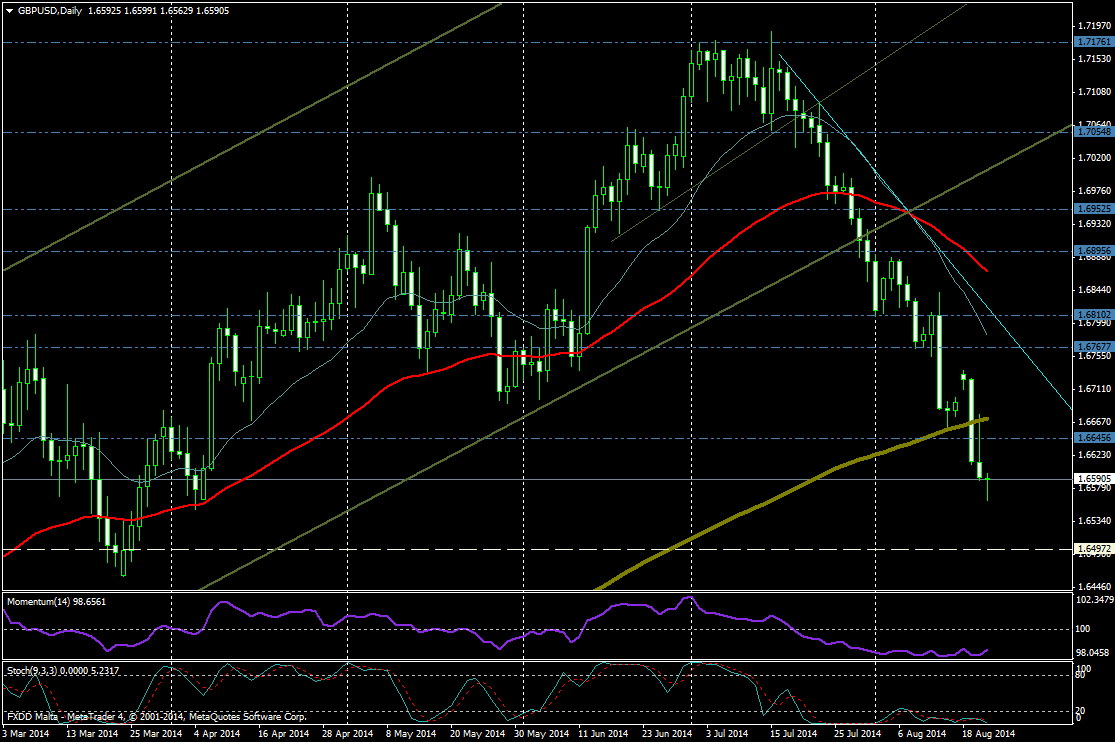
Task: Select the 11 Jun 2014 date marker
Action: (603, 733)
